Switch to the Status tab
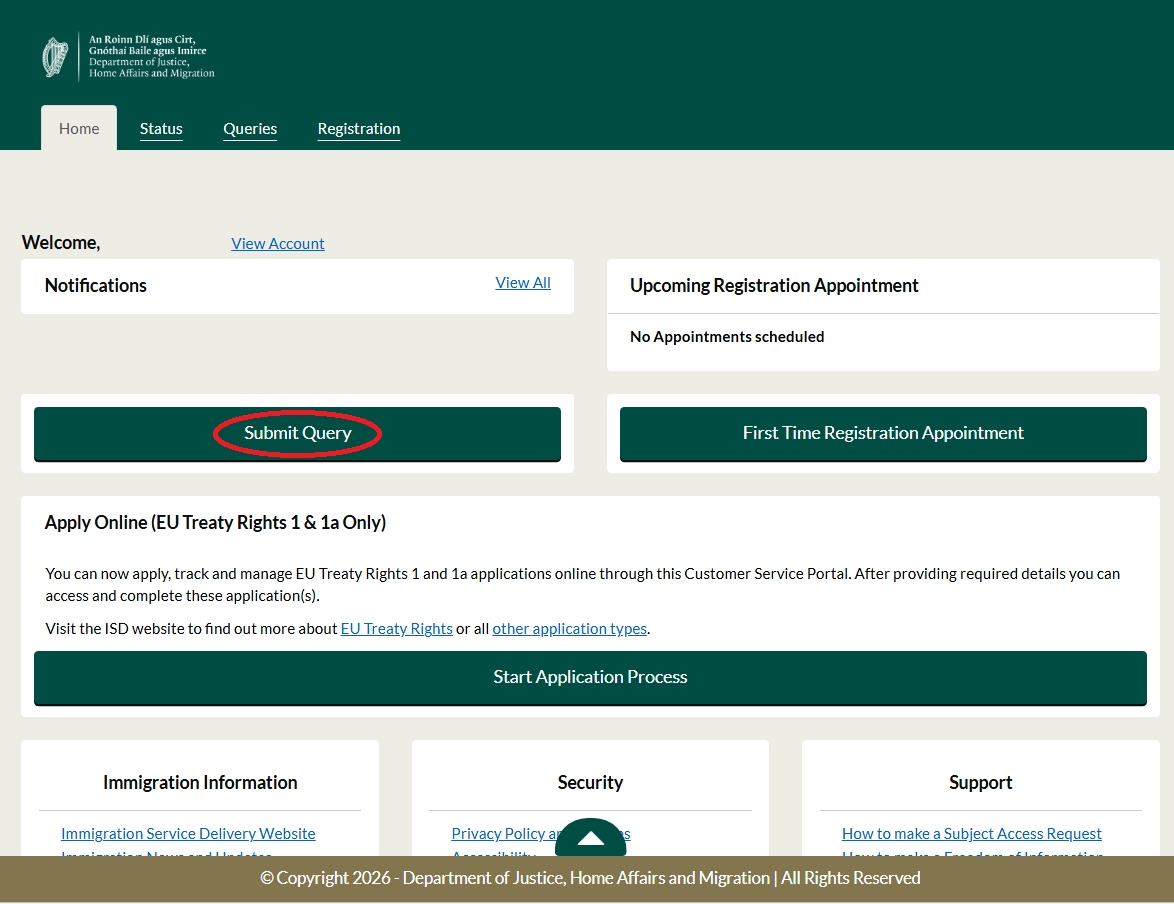 tap(161, 129)
